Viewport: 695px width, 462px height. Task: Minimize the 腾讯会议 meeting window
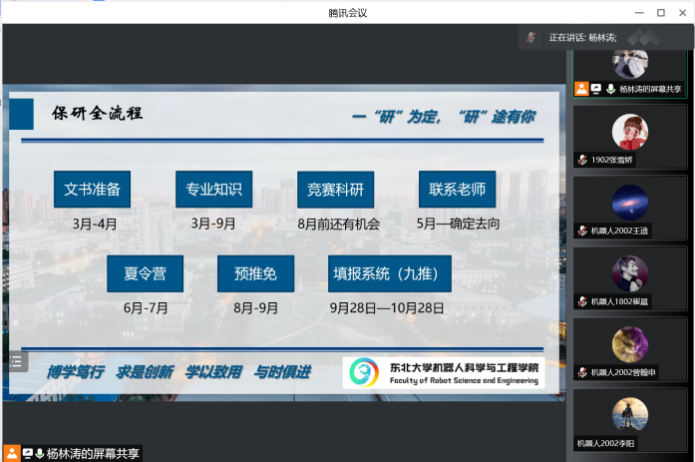pos(638,12)
